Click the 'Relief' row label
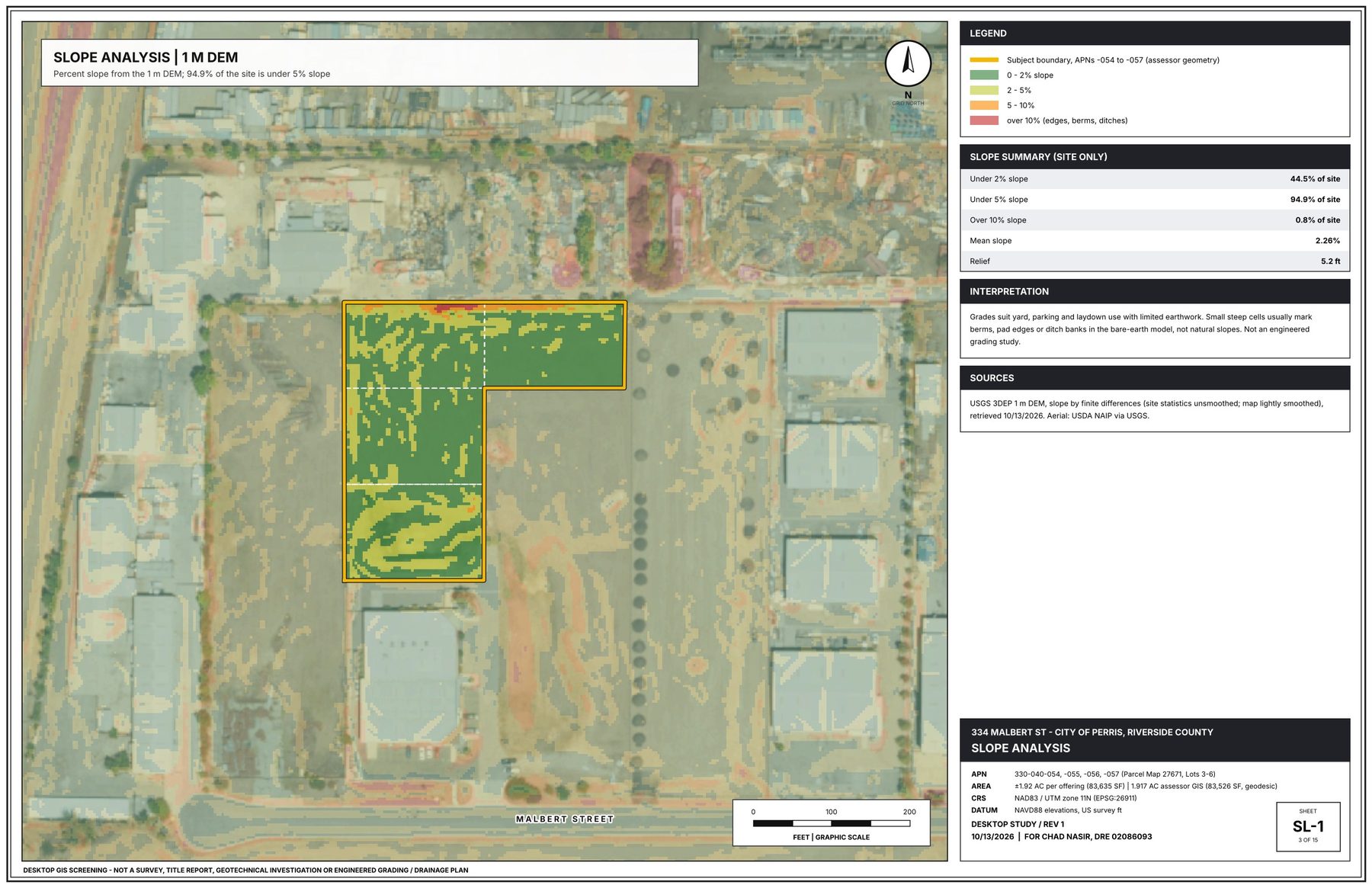The height and width of the screenshot is (888, 1372). pos(979,261)
